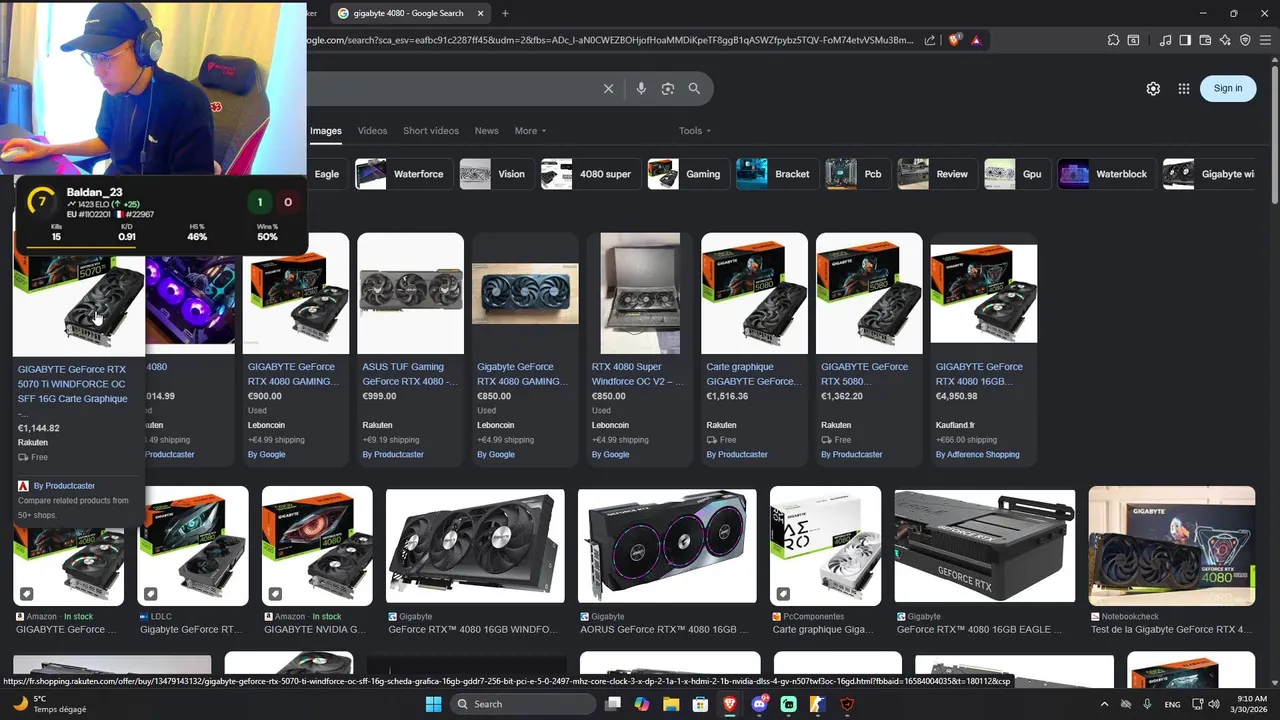
Task: Show hidden system tray icons
Action: (1104, 704)
